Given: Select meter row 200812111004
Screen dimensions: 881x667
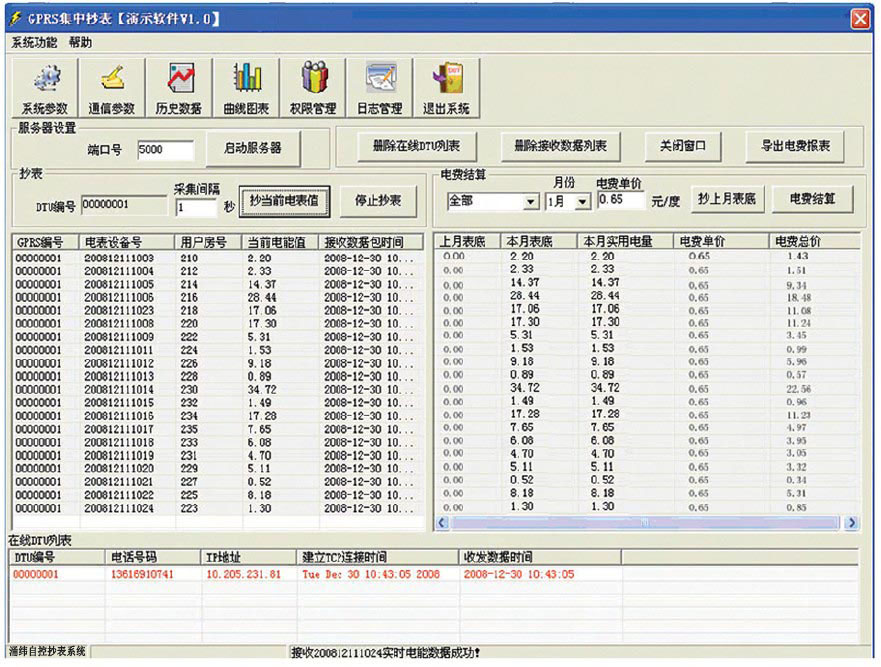Looking at the screenshot, I should (218, 271).
